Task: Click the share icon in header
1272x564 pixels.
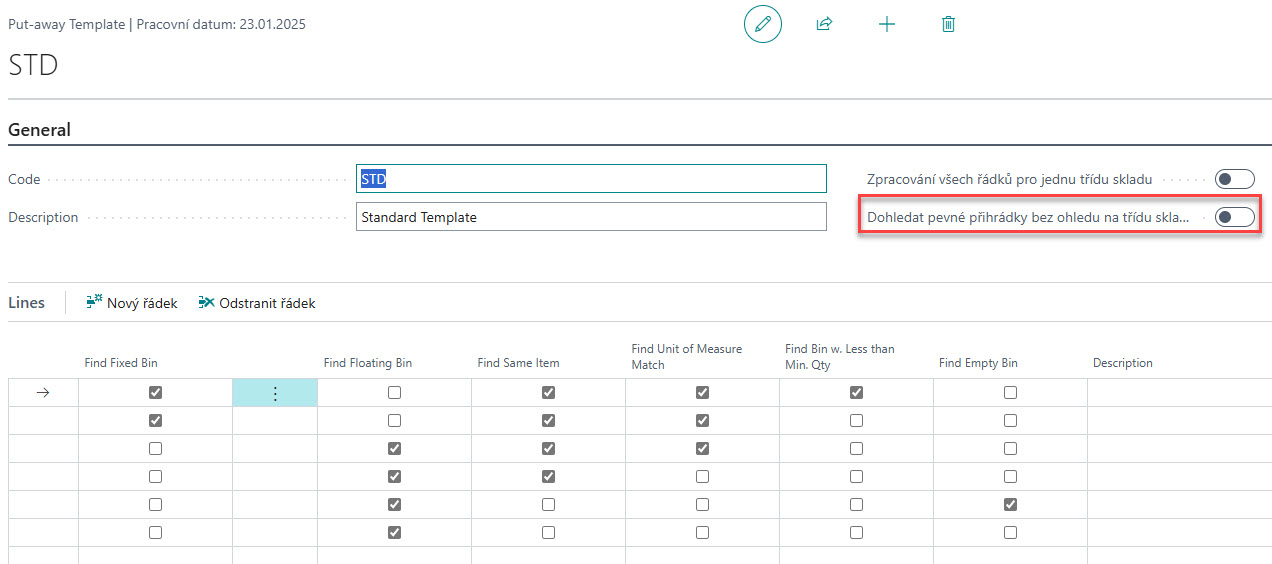Action: point(824,24)
